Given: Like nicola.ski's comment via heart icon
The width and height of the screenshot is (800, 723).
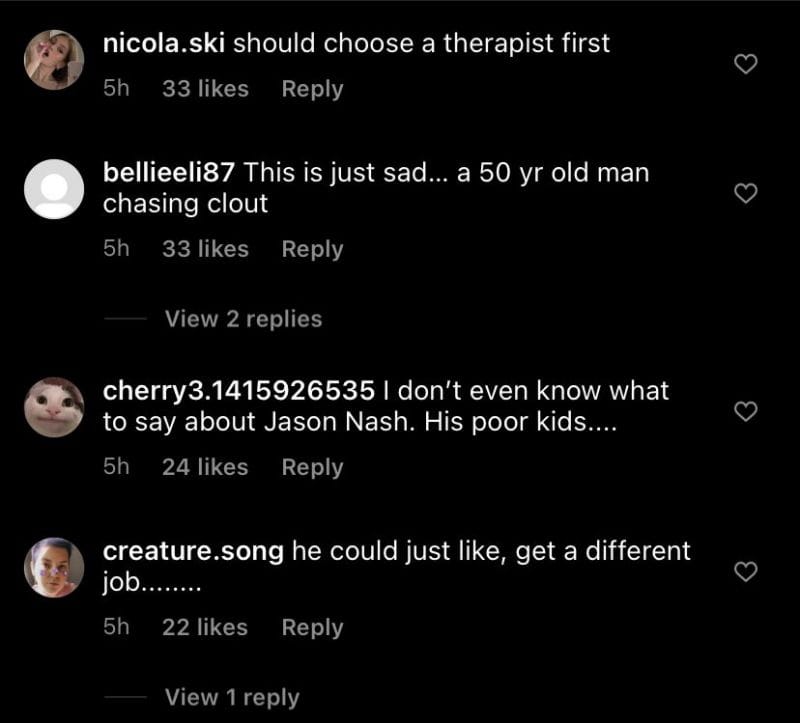Looking at the screenshot, I should [x=744, y=63].
